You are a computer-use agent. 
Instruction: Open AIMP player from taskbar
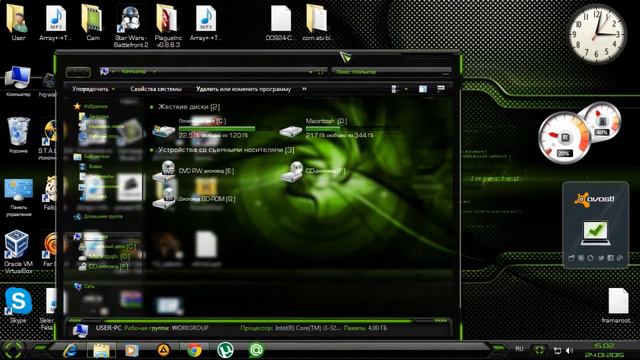163,350
